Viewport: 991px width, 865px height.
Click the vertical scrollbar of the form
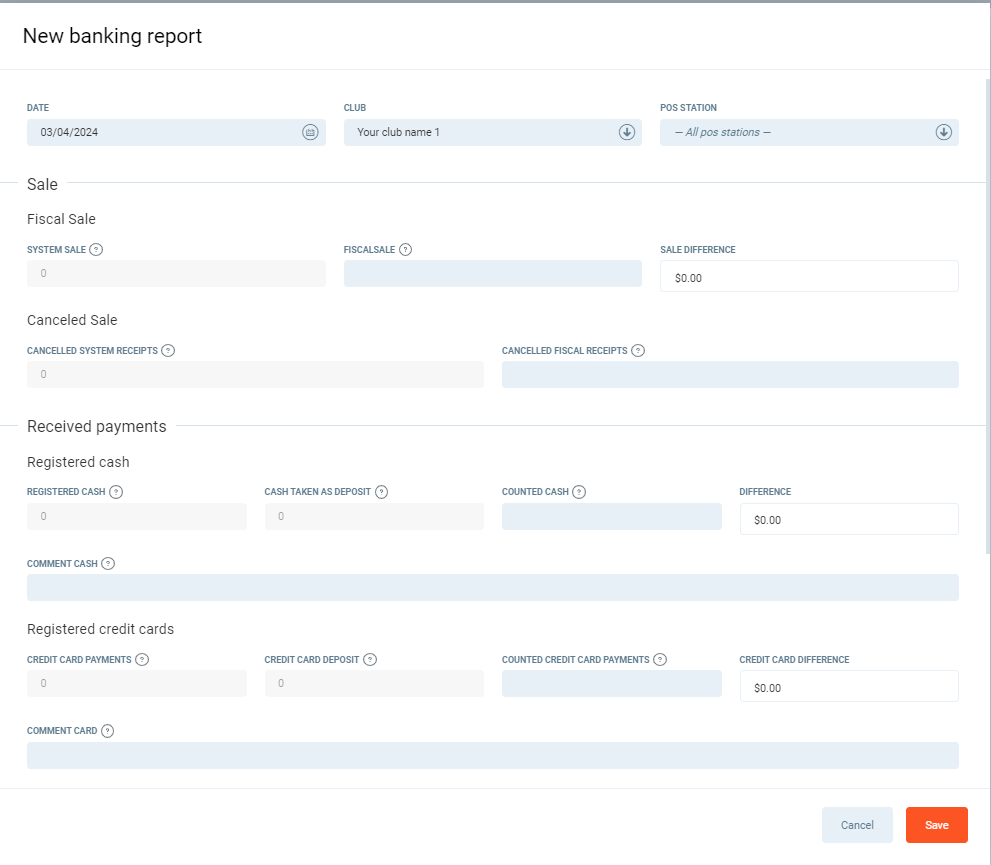point(987,300)
